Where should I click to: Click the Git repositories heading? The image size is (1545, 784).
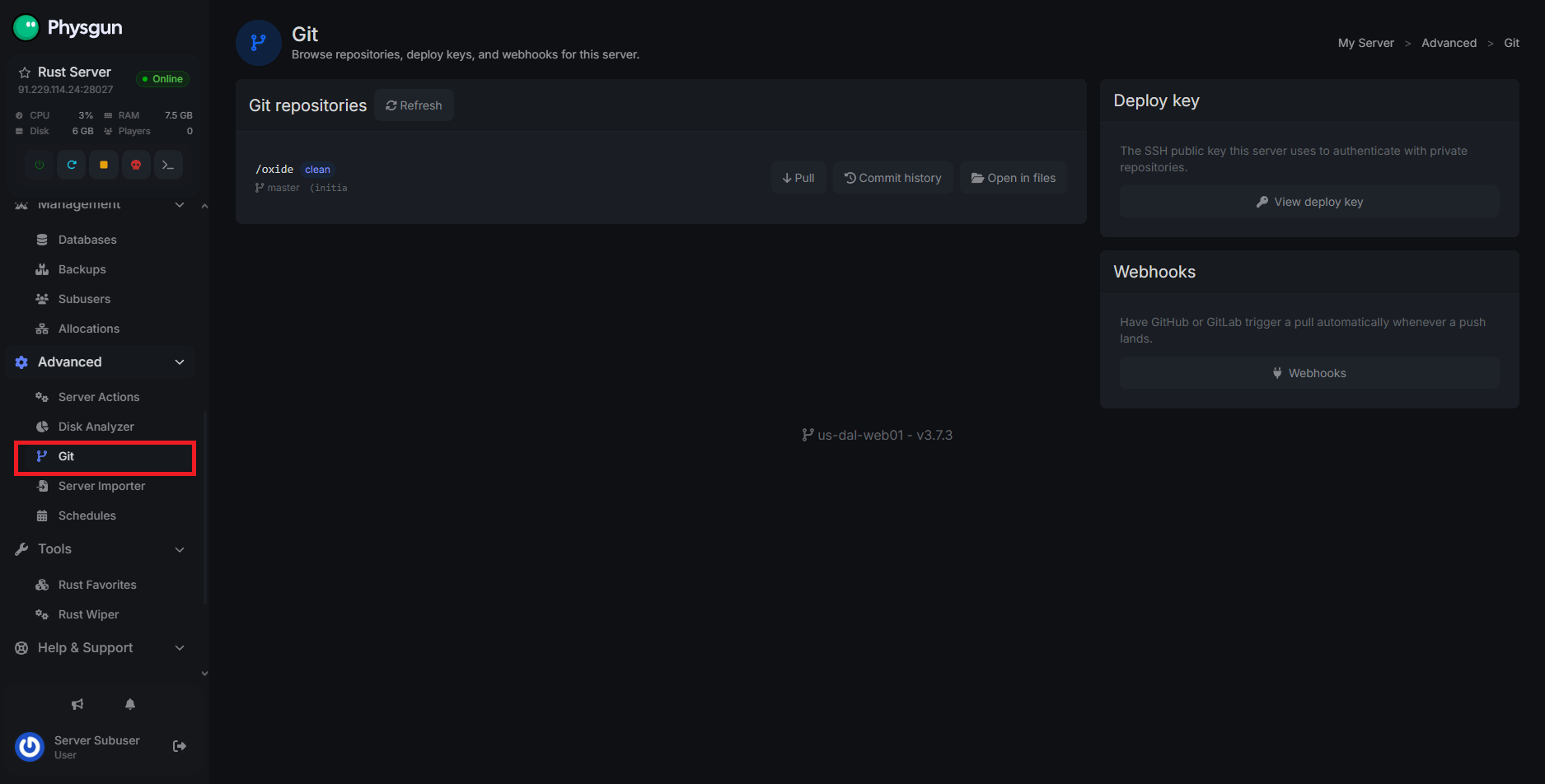[308, 105]
